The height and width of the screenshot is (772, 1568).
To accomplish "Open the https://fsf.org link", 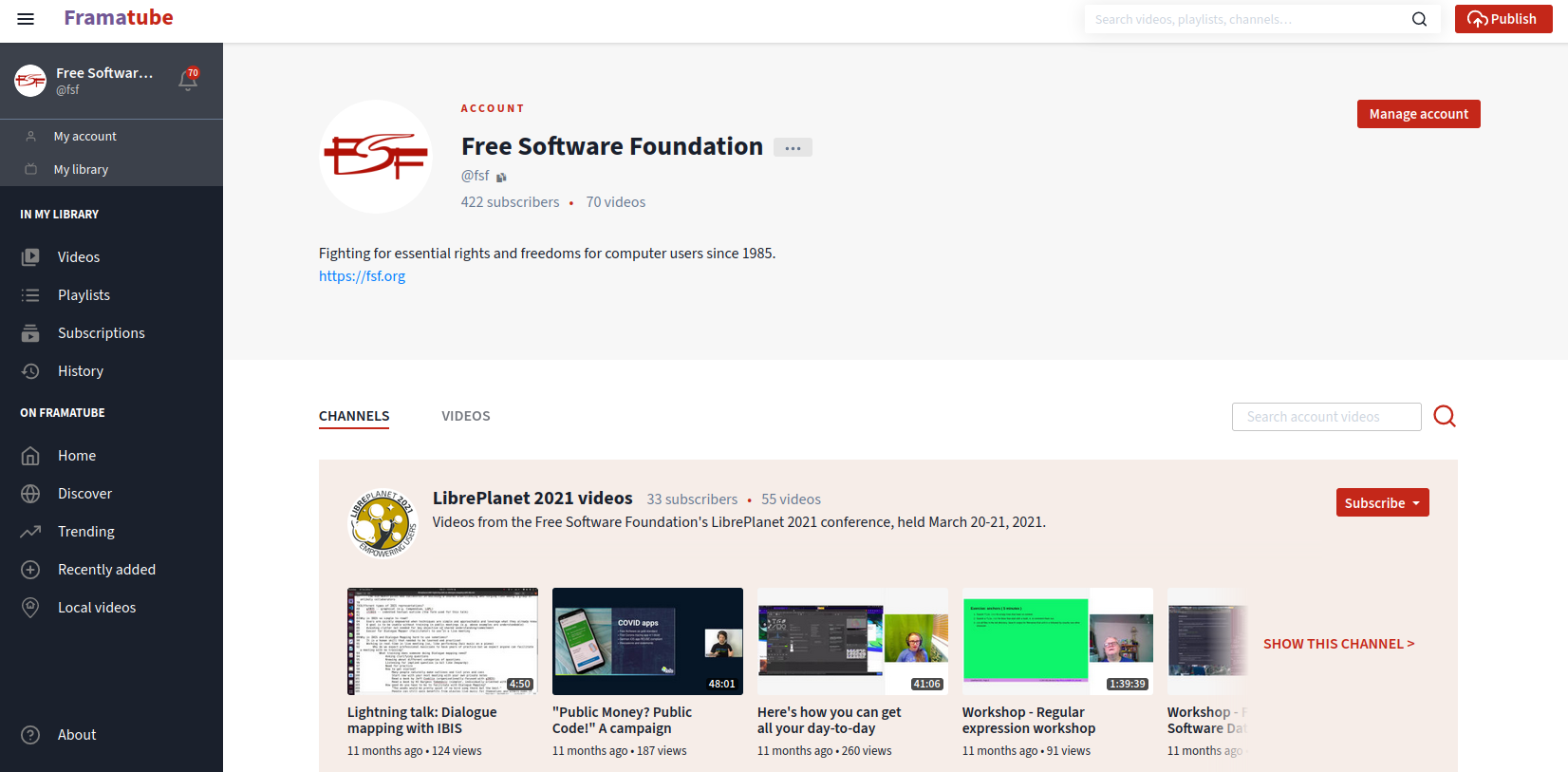I will [x=362, y=276].
